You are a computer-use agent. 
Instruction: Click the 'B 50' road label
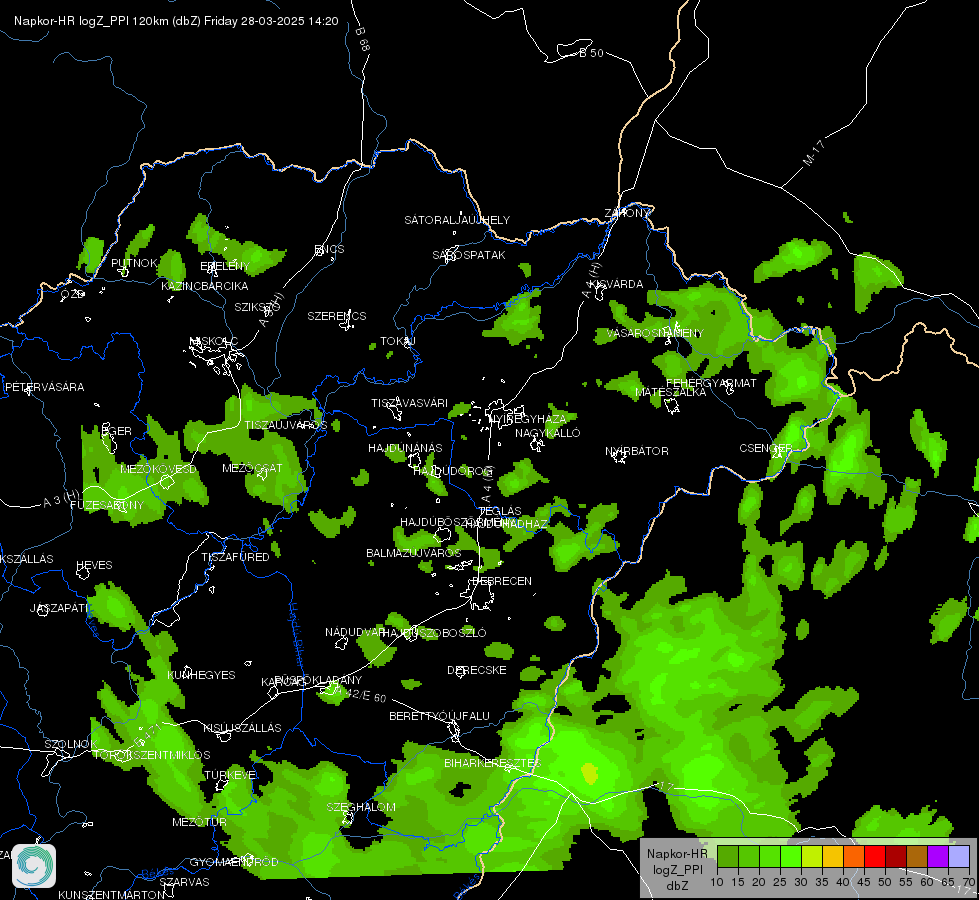(591, 53)
